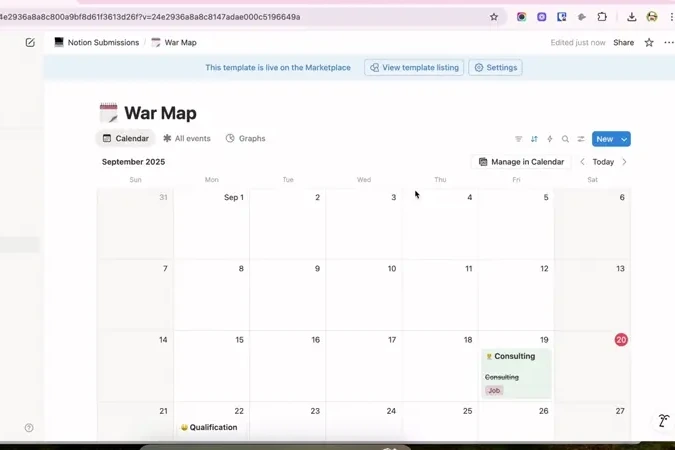This screenshot has height=450, width=675.
Task: Open the floating AI assistant icon
Action: pos(663,420)
